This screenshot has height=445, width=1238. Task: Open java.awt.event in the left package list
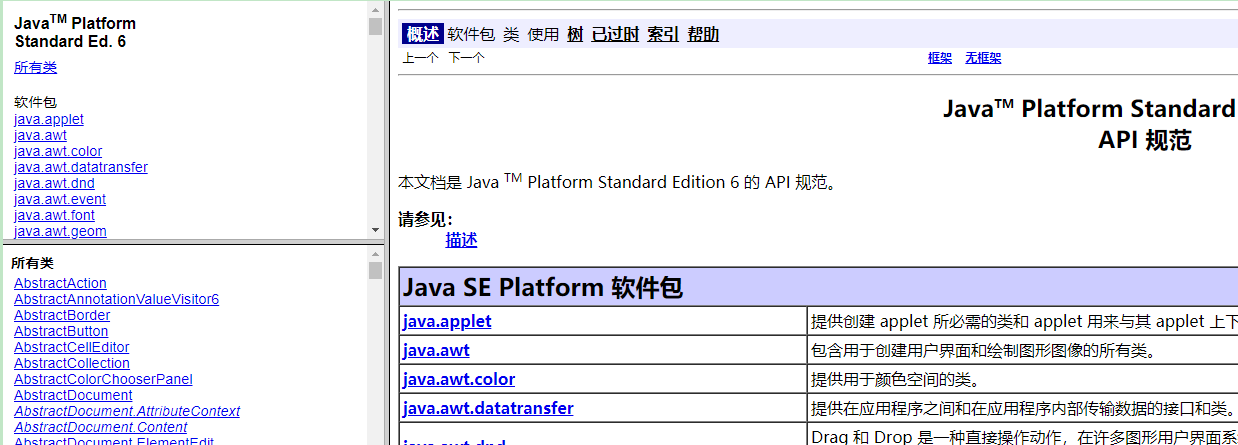pos(60,199)
